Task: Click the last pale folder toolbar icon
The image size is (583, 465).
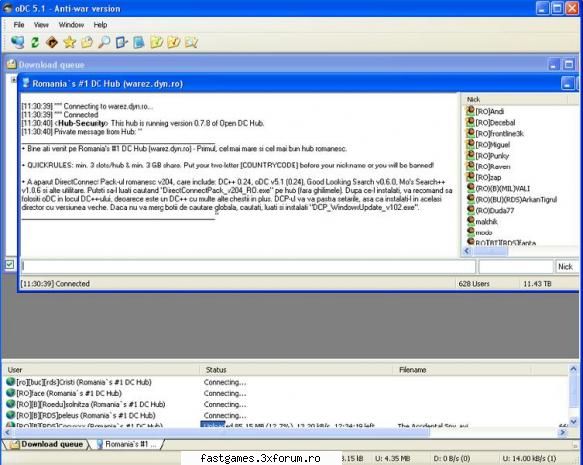Action: point(191,42)
